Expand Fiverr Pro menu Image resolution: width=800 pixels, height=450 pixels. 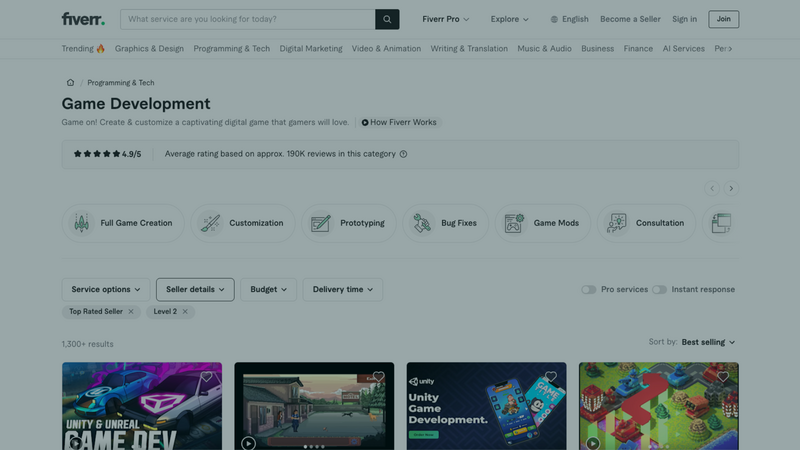[445, 19]
